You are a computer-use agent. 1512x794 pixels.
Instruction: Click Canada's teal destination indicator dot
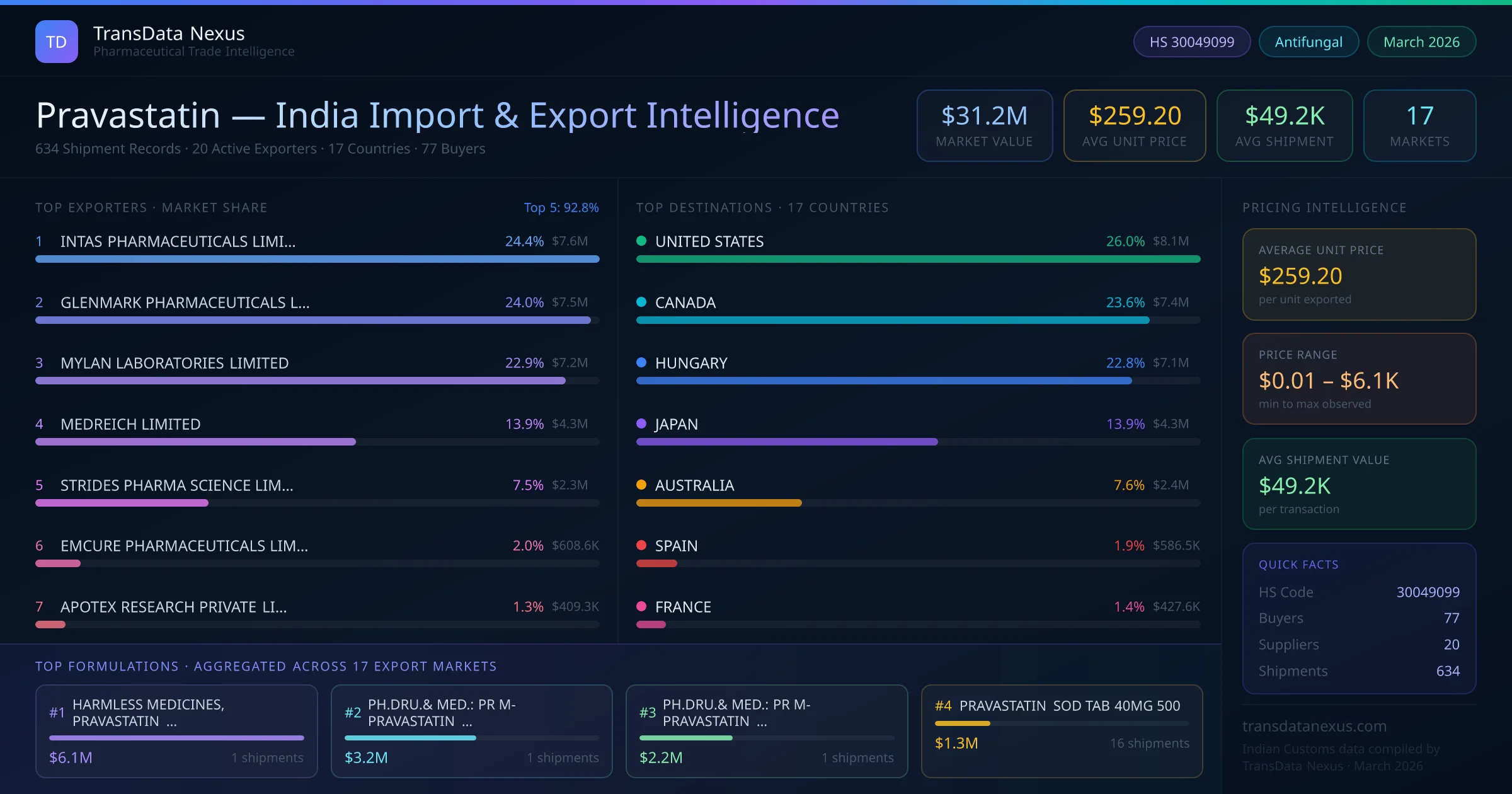point(641,302)
